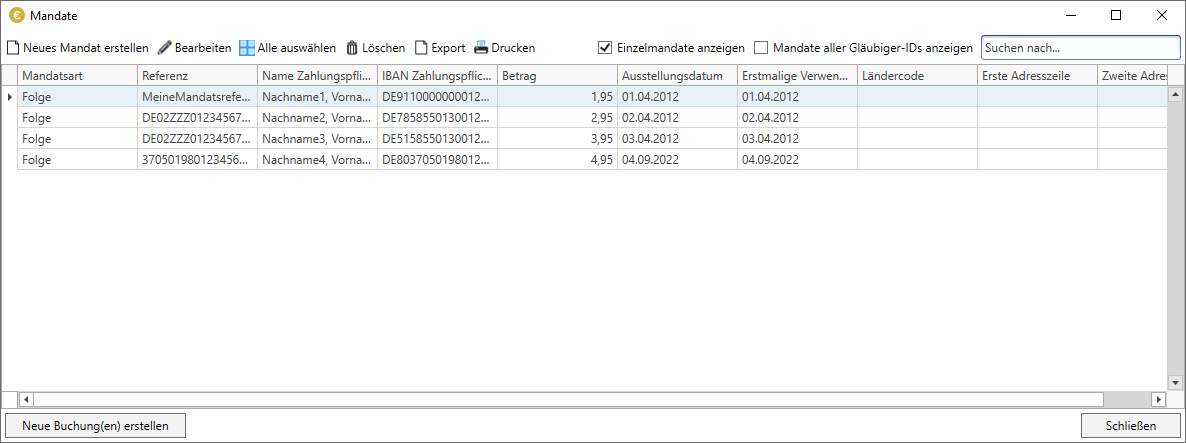Click reference cell 370501980123456...
This screenshot has width=1186, height=443.
(x=197, y=160)
